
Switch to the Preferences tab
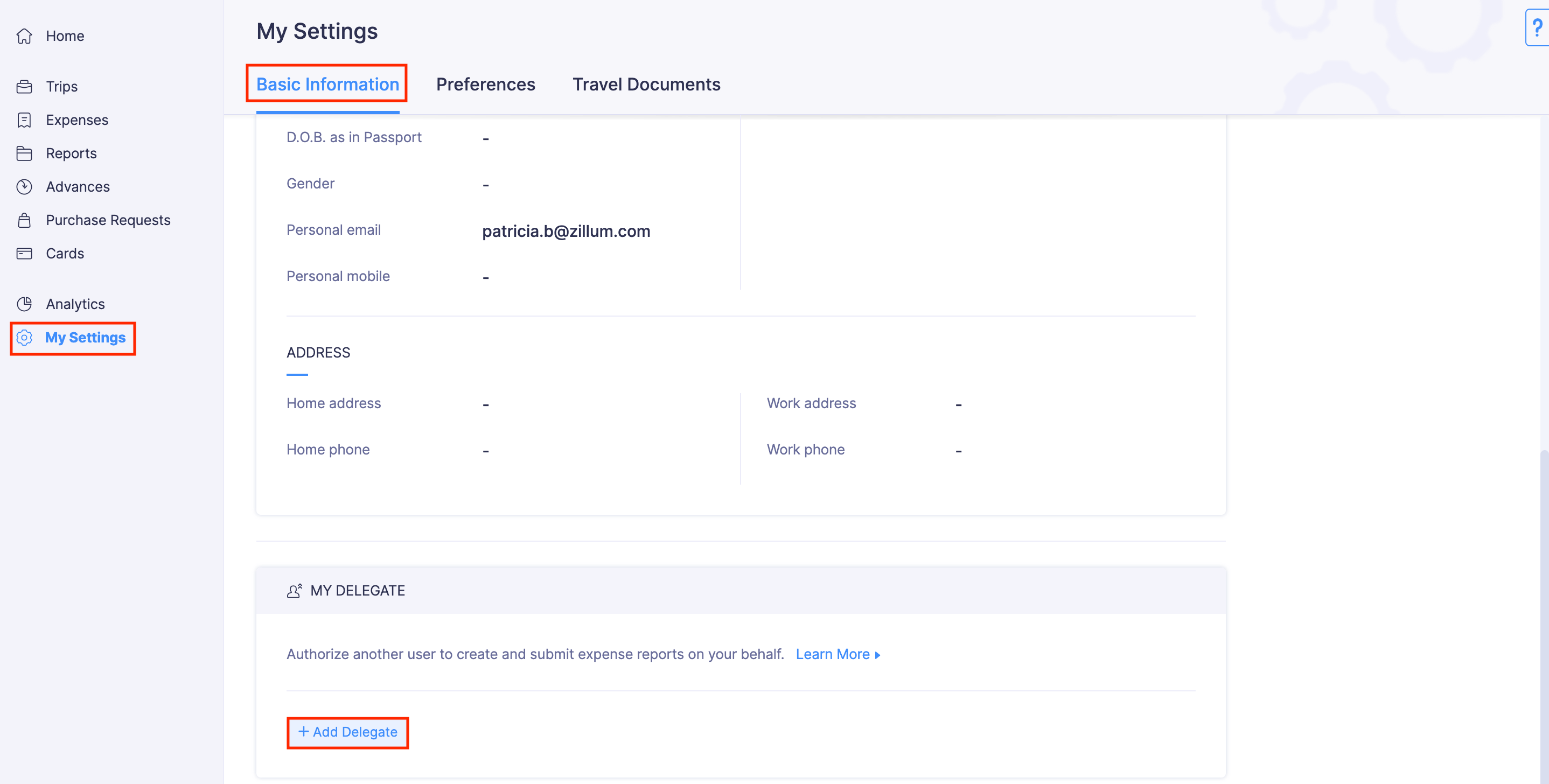[485, 84]
